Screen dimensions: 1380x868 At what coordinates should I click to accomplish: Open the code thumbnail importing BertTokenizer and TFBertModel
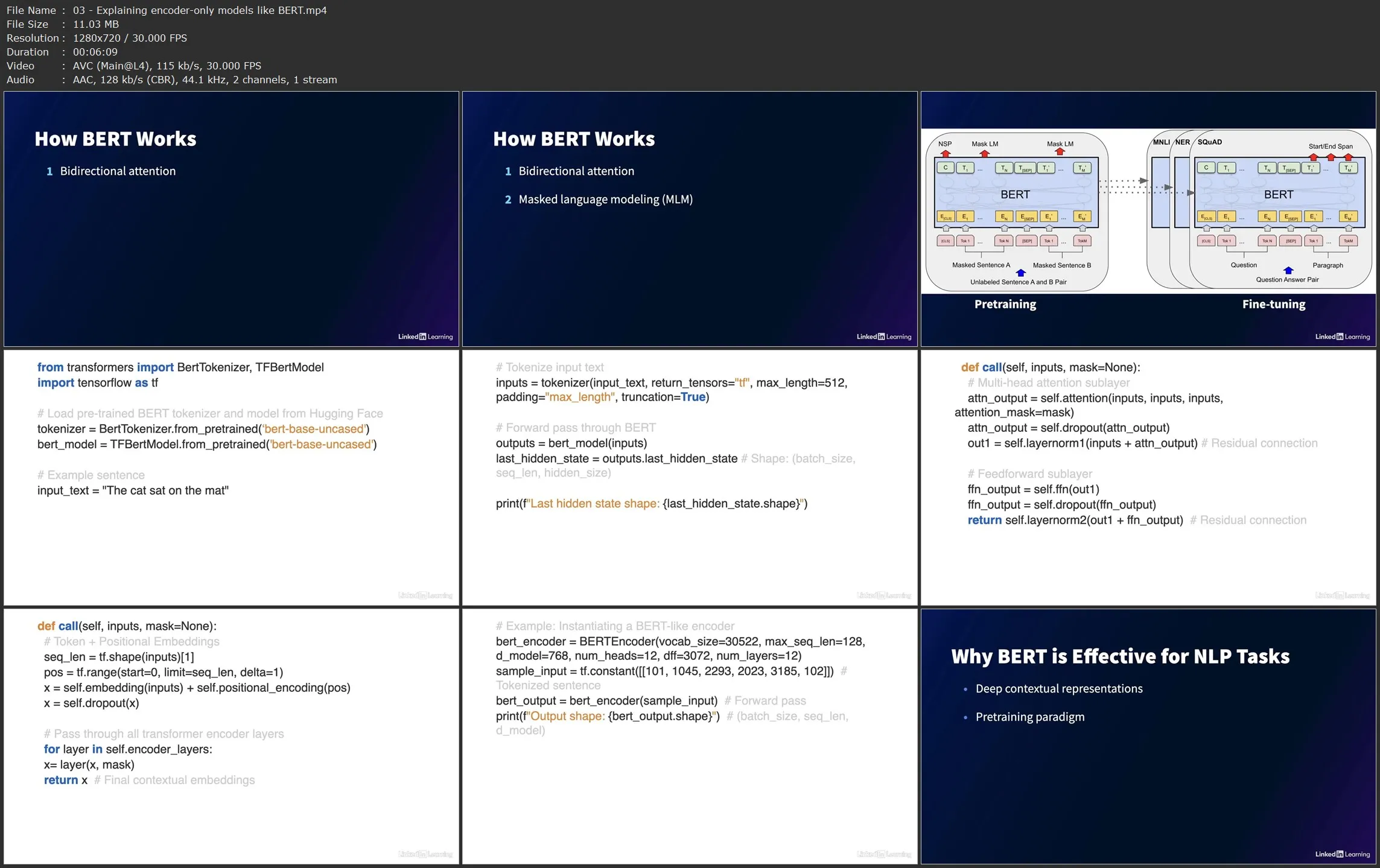[231, 478]
